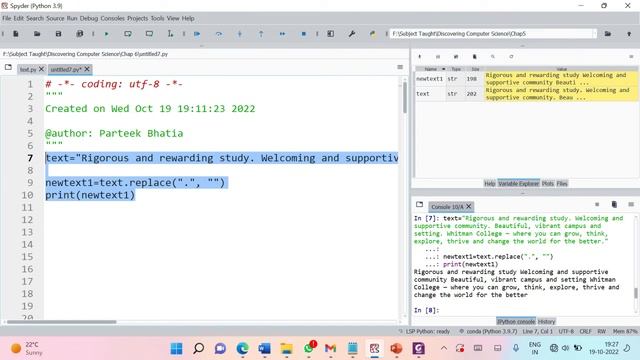Run current cell
640x360 pixels.
[x=128, y=34]
